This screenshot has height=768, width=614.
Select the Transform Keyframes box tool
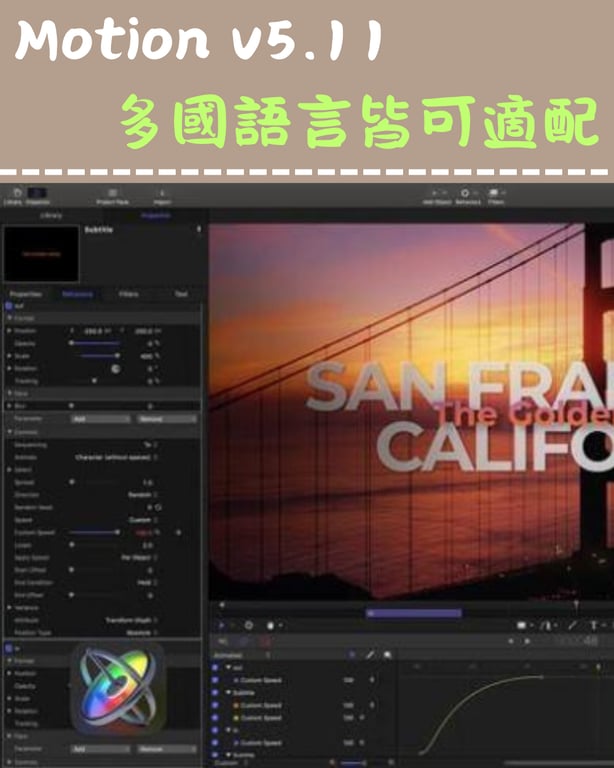(x=388, y=655)
